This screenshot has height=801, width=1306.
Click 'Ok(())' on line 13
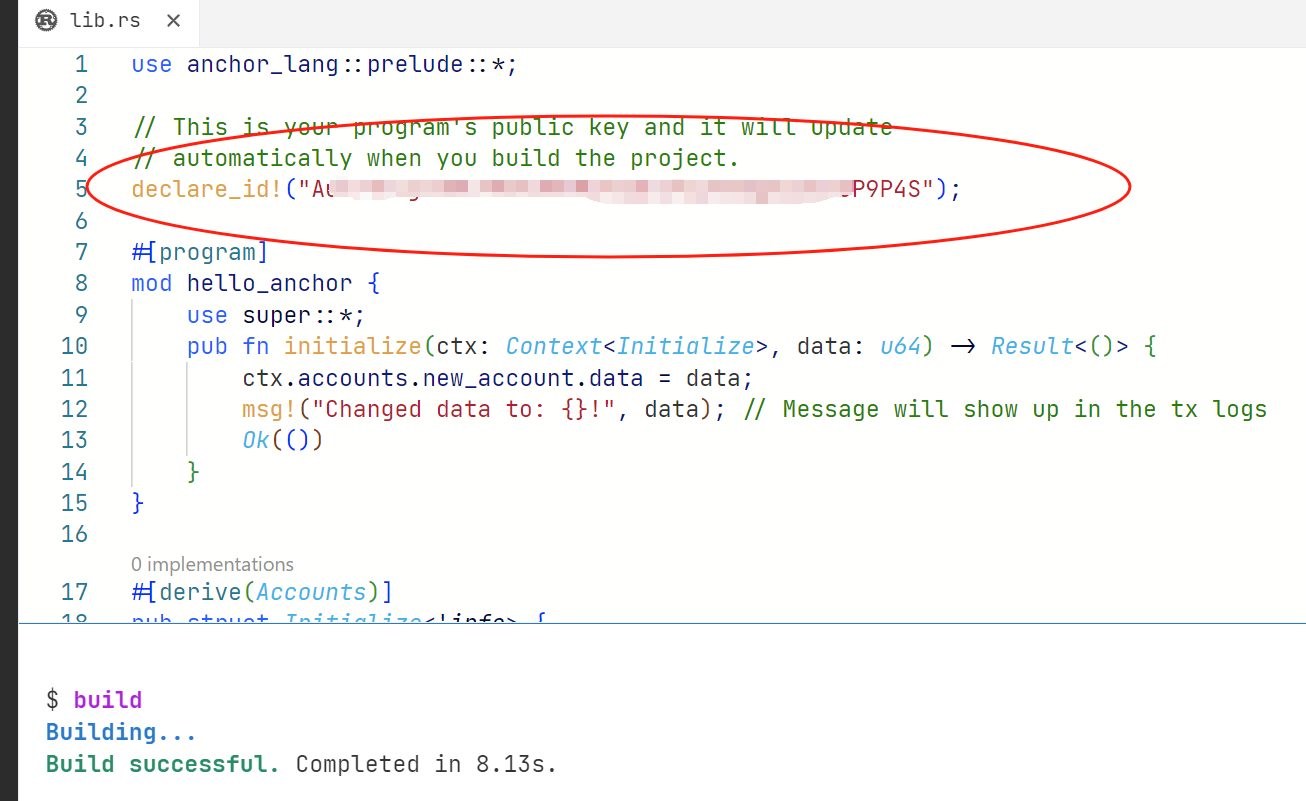(283, 440)
